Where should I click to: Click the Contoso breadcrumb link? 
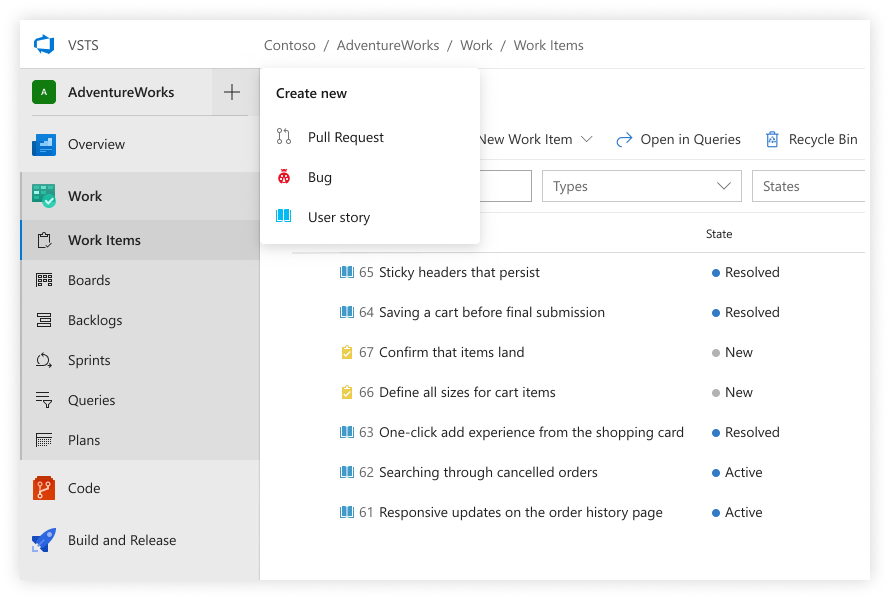289,45
